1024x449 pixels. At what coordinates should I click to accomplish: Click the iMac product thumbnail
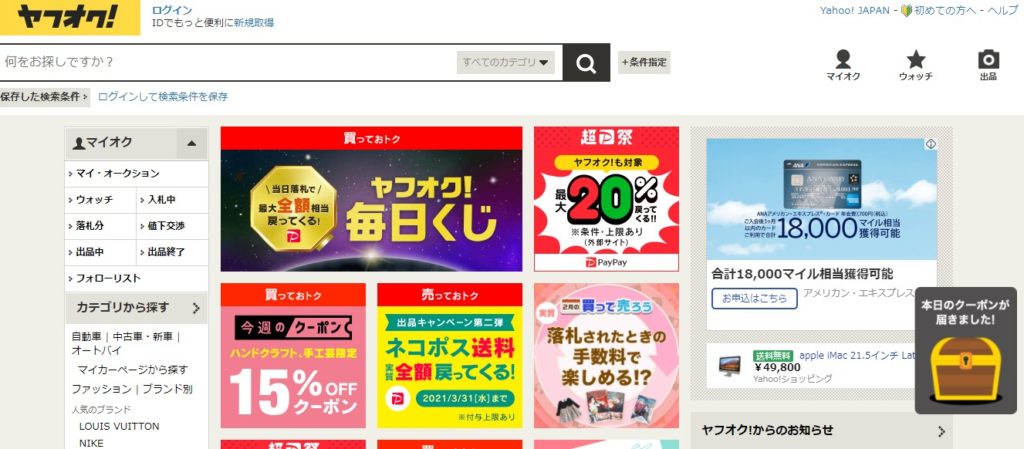[729, 365]
